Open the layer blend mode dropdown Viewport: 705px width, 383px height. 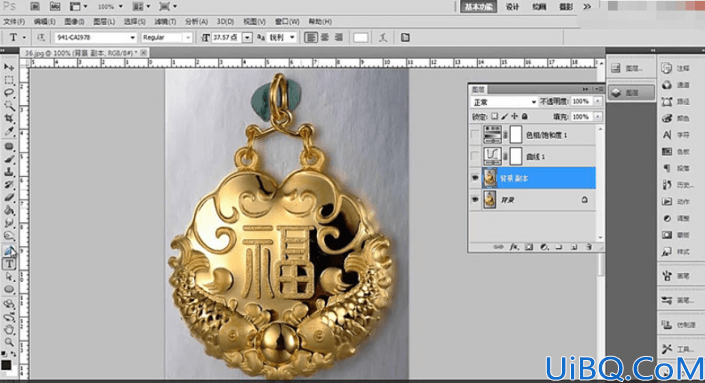coord(504,102)
